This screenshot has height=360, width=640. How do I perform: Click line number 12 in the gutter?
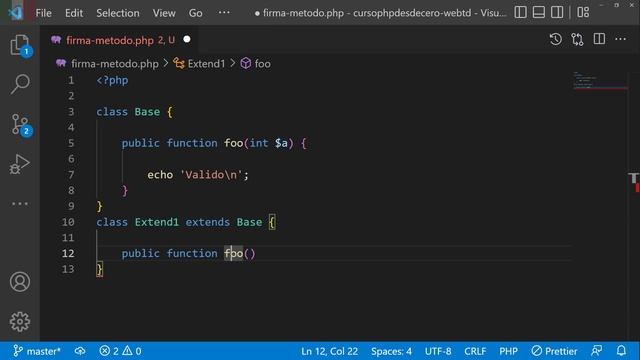[68, 253]
